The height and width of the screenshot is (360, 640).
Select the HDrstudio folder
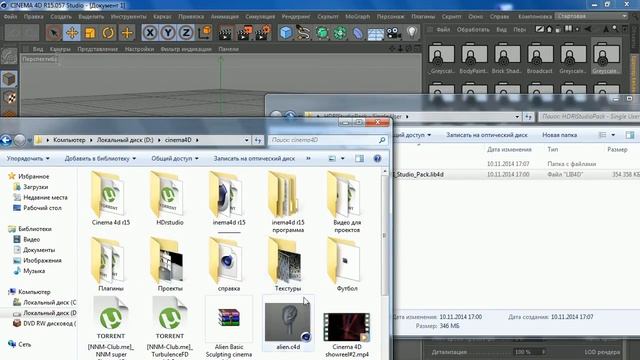point(170,199)
